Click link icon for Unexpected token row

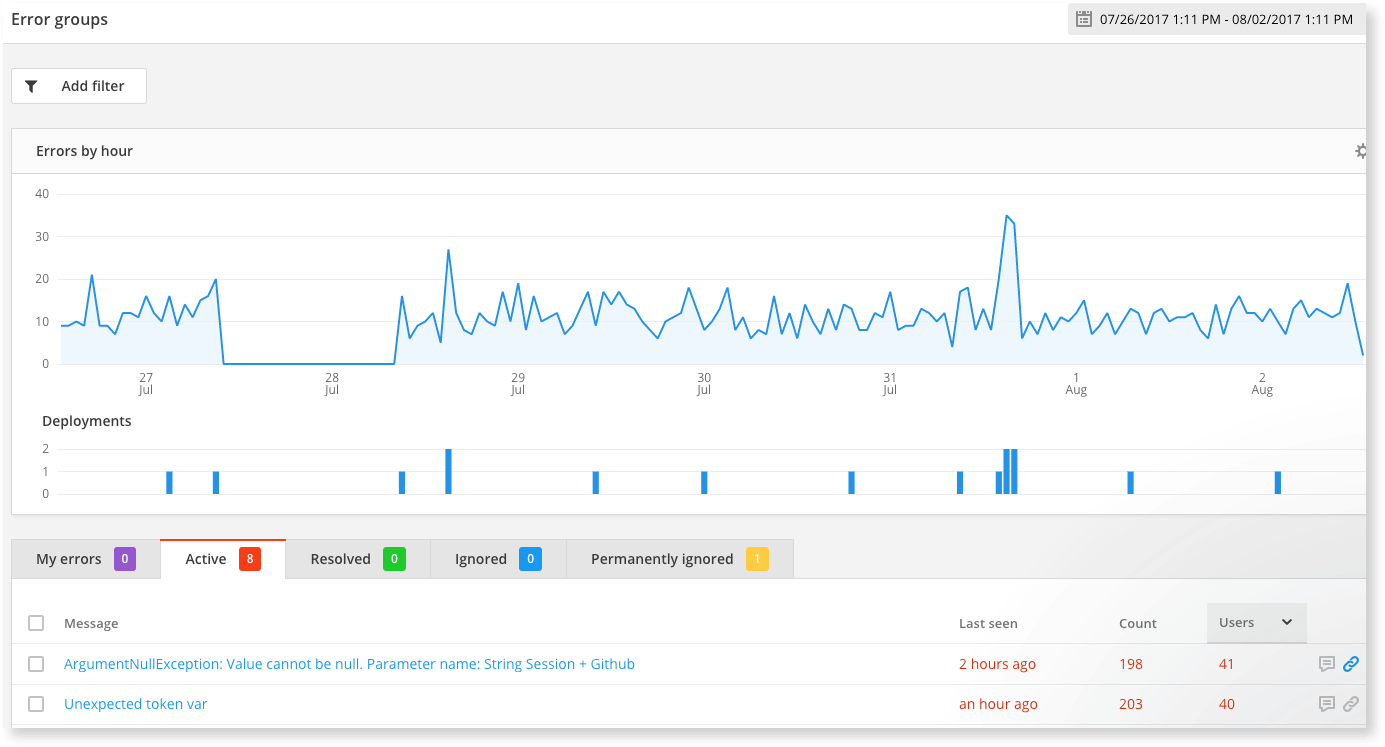point(1350,704)
